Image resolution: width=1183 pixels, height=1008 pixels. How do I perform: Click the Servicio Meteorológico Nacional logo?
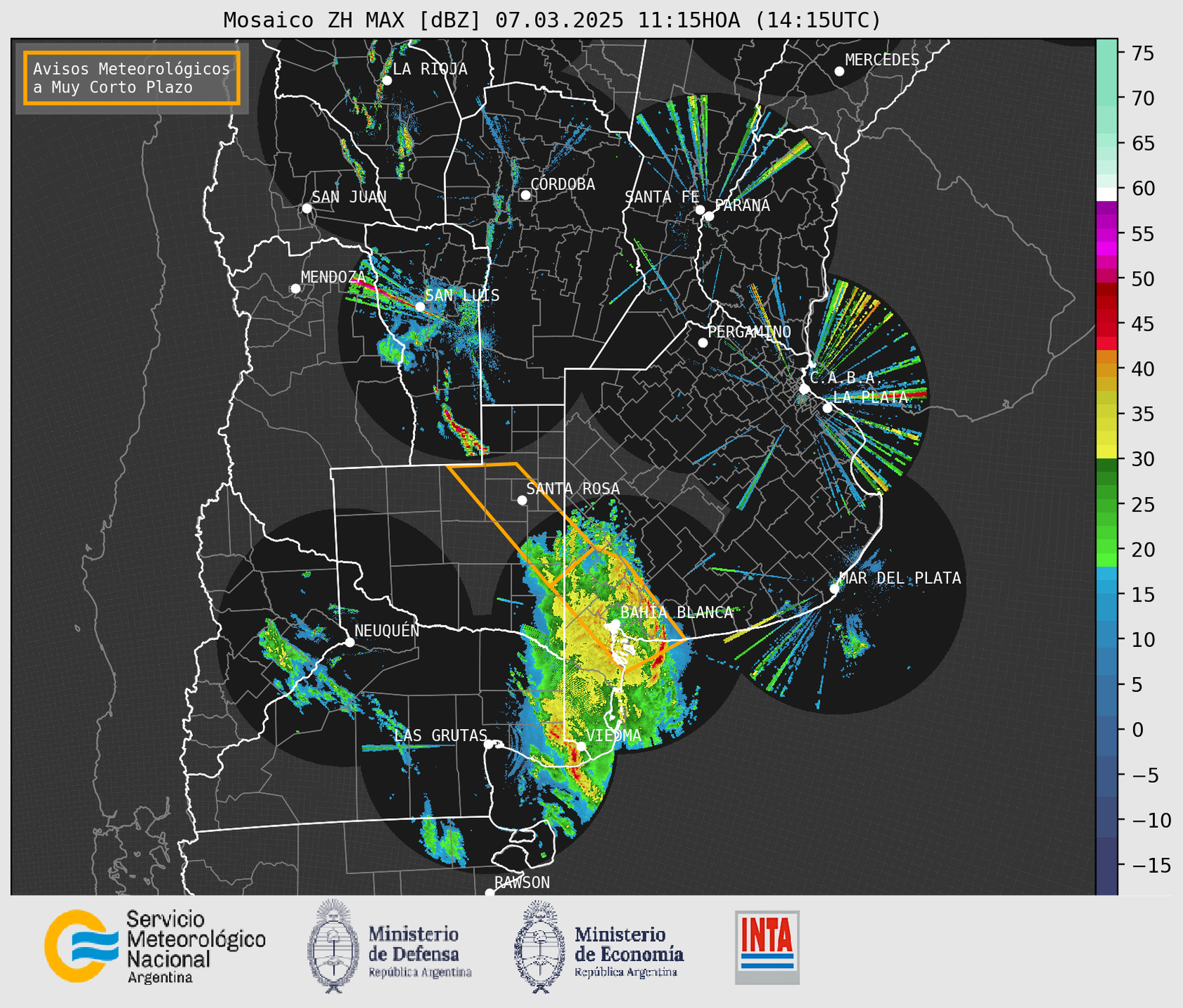point(155,946)
